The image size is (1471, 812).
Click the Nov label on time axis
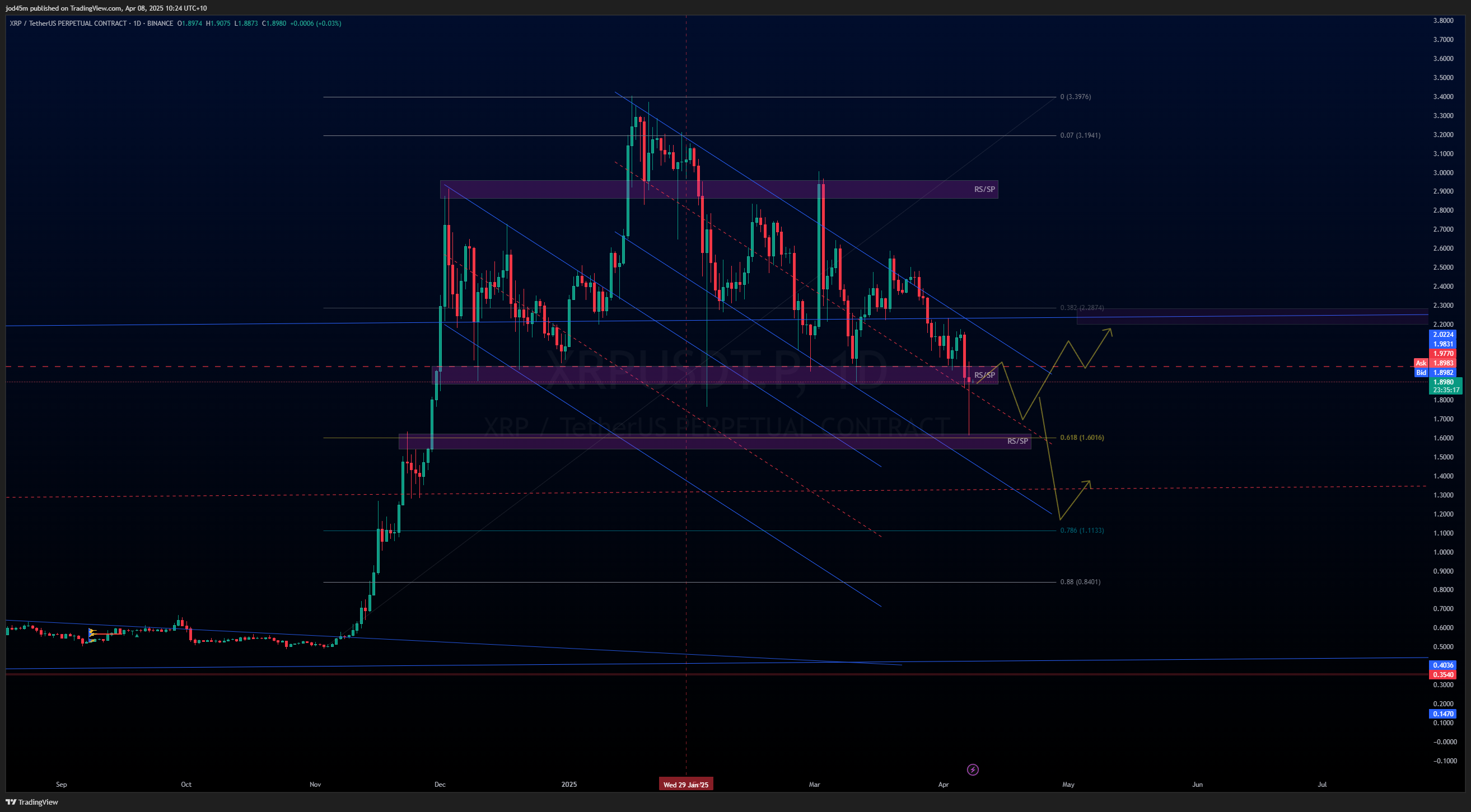(x=315, y=785)
